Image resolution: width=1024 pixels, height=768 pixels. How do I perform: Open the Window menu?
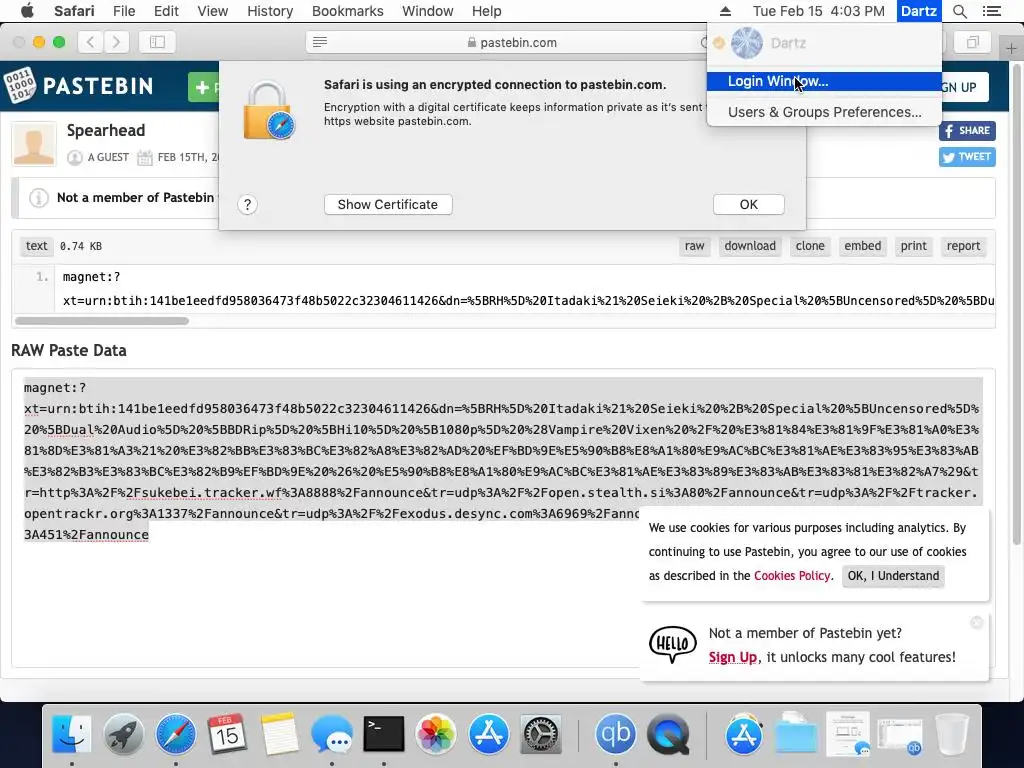(x=428, y=11)
